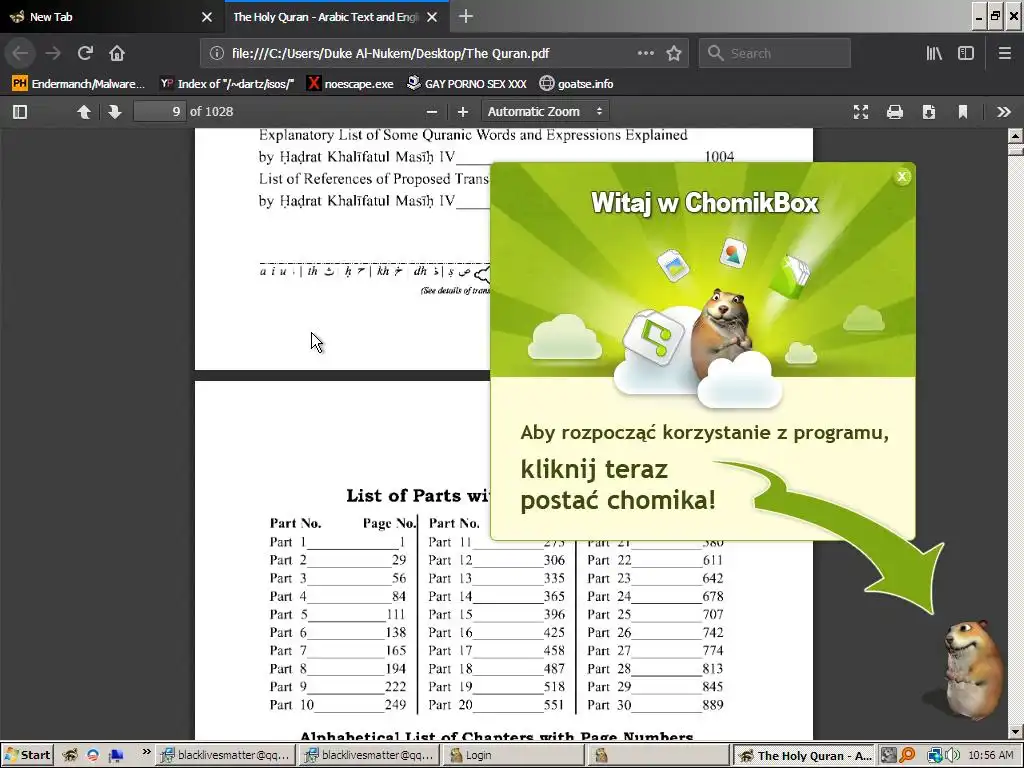Open the unlabeled hamster taskbar window

(658, 755)
